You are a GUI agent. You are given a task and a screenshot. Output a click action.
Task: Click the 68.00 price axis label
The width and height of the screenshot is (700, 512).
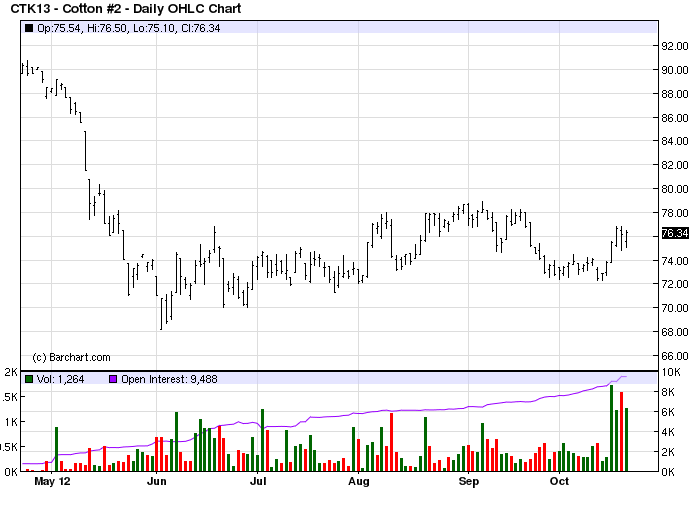tap(675, 332)
